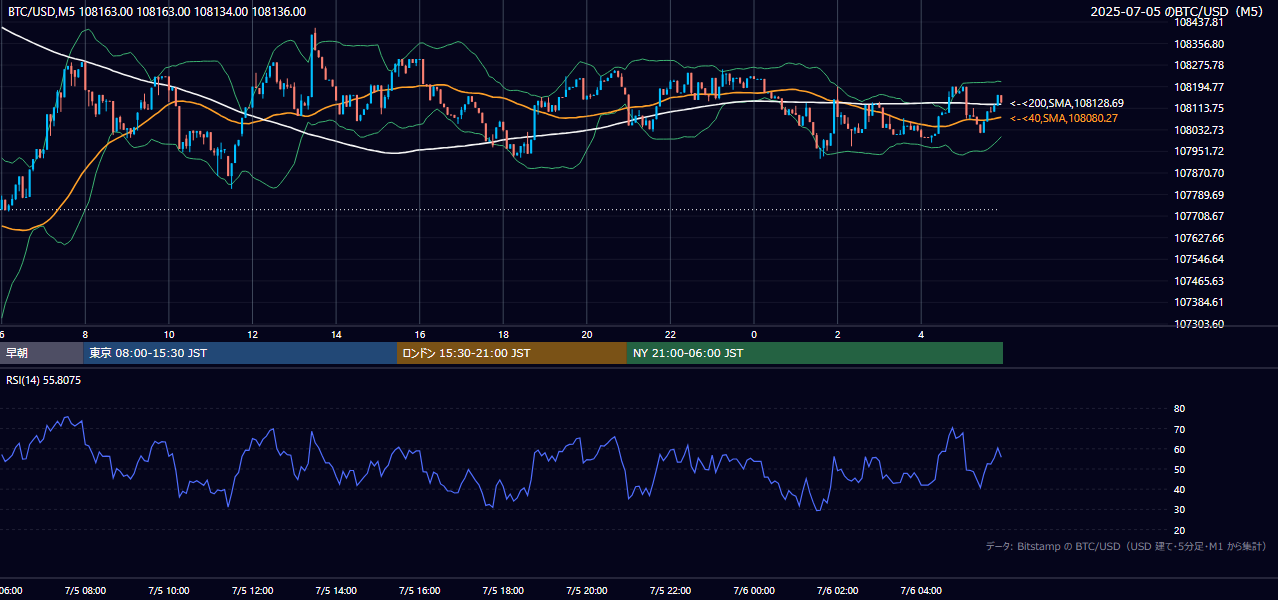Click the 2025-07-05 chart title at top right
1278x600 pixels.
1178,12
